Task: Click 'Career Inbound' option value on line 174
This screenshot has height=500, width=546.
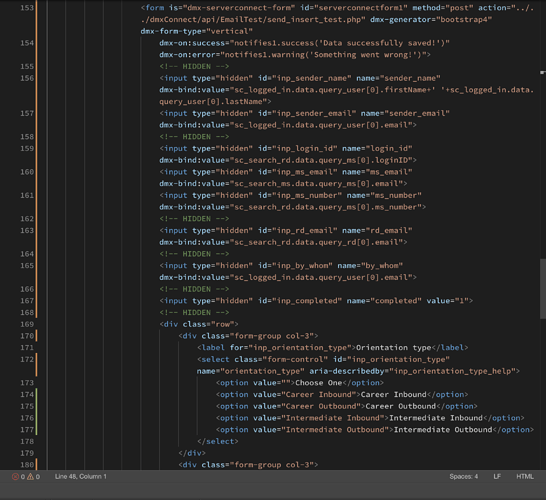Action: 319,395
